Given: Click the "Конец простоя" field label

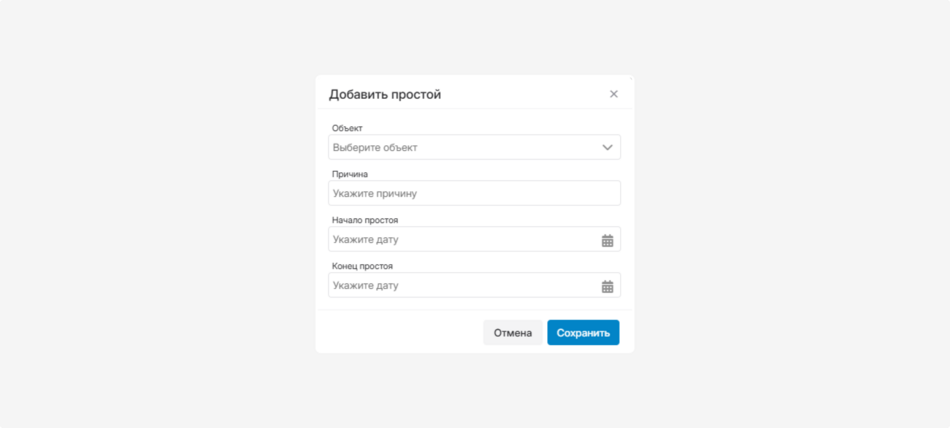Looking at the screenshot, I should tap(362, 266).
